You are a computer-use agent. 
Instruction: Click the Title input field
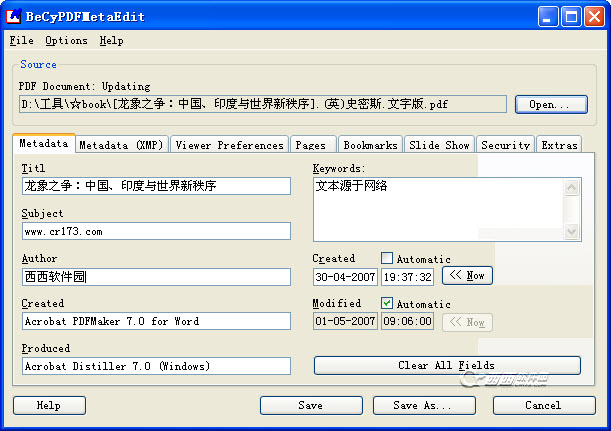[x=156, y=186]
